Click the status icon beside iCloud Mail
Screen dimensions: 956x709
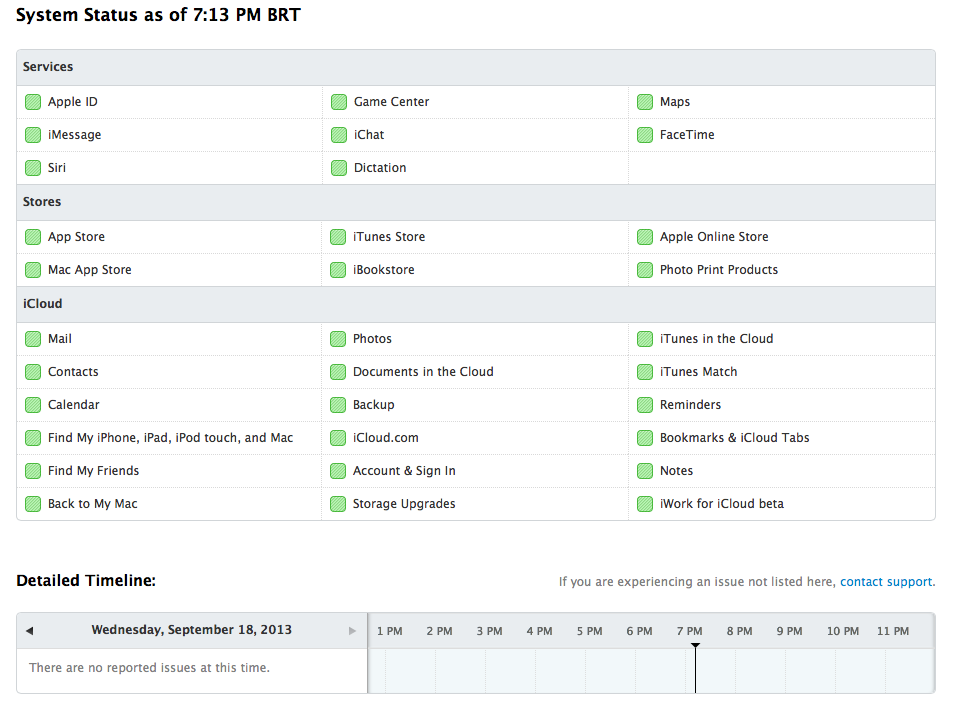click(x=33, y=339)
